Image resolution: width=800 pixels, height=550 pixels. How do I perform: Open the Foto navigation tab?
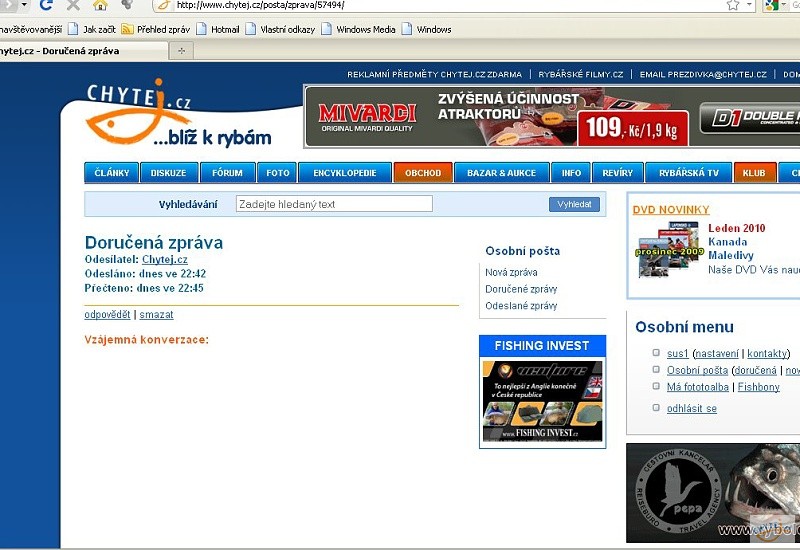[x=278, y=173]
